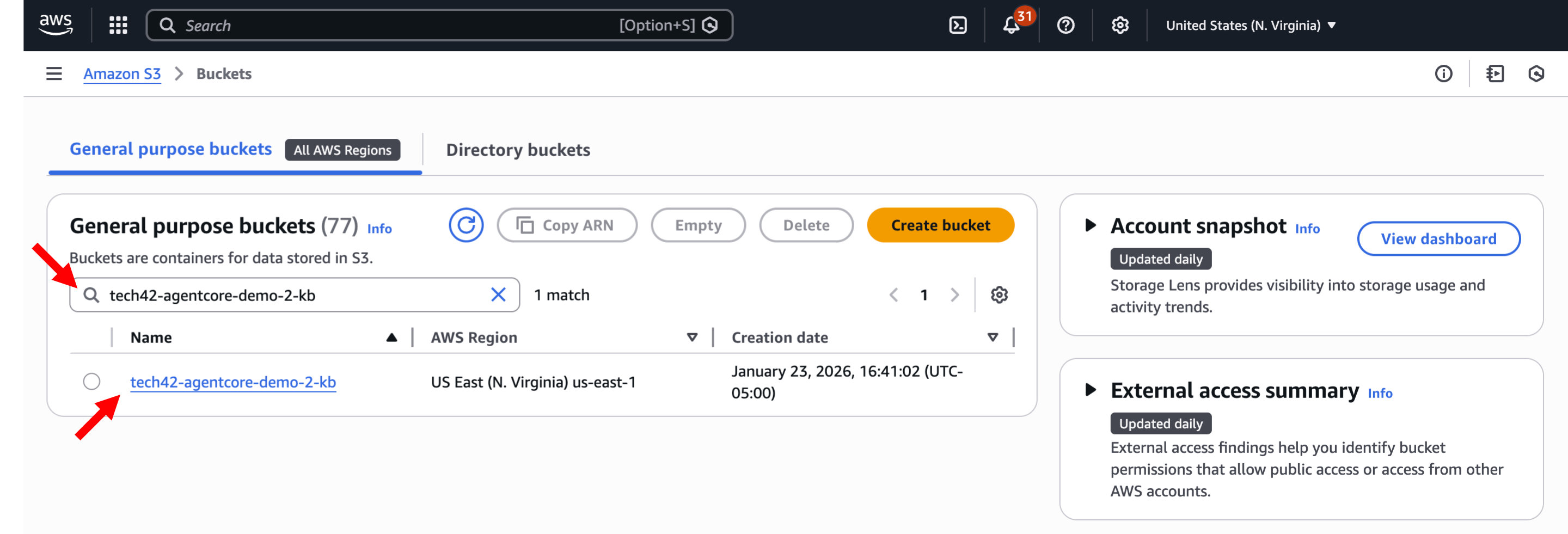Open the tech42-agentcore-demo-2-kb bucket link
The height and width of the screenshot is (534, 1568).
(233, 382)
